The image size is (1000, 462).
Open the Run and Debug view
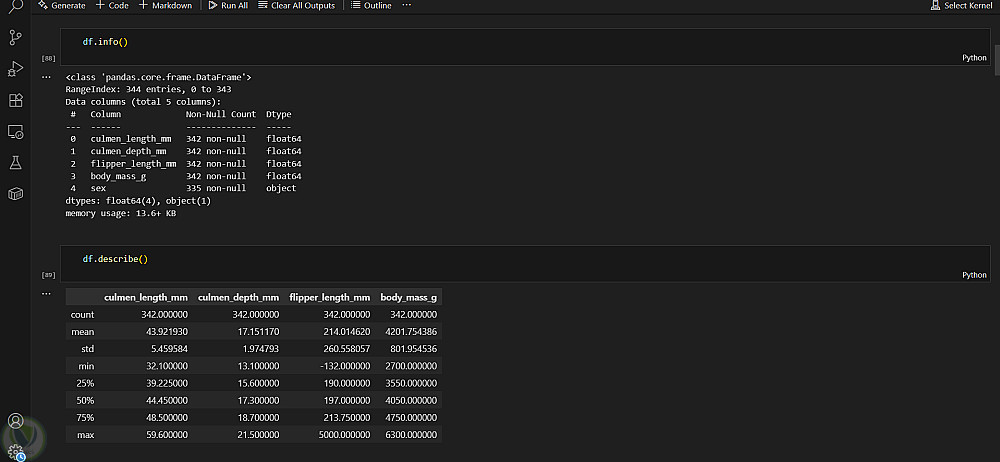15,69
